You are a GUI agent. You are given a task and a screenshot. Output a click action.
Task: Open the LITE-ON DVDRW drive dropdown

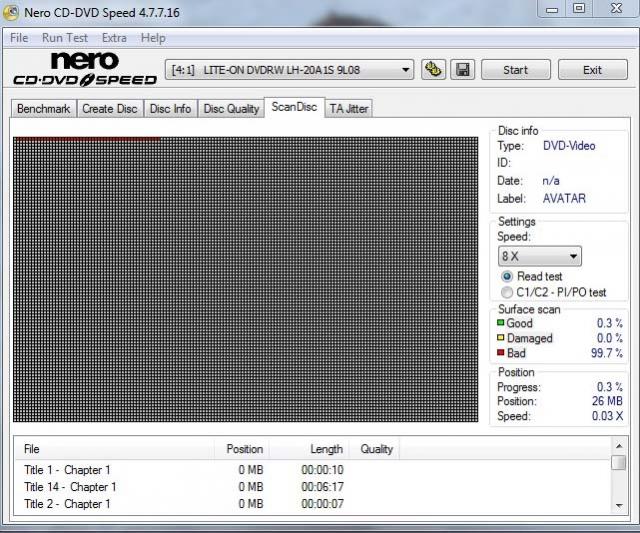(x=289, y=70)
